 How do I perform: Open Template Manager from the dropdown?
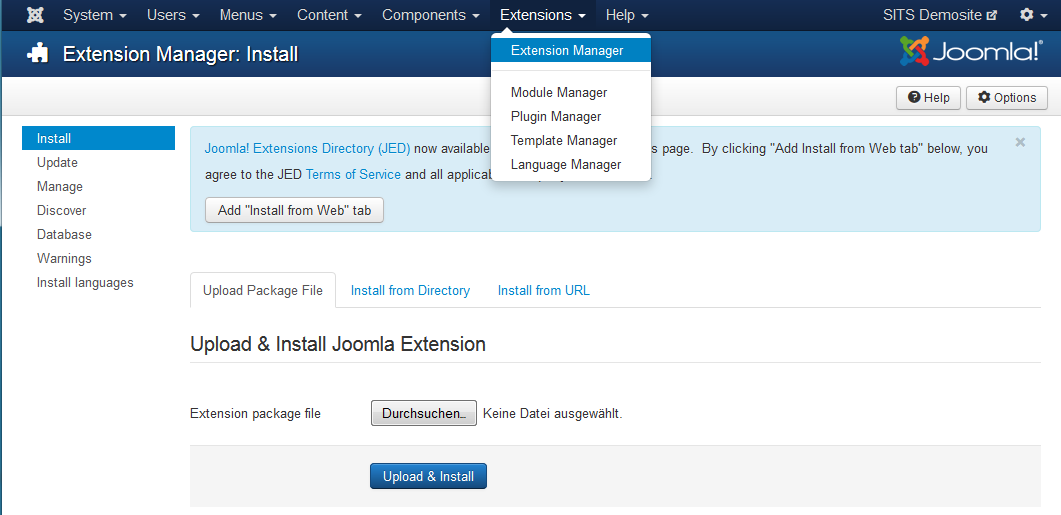pos(564,140)
